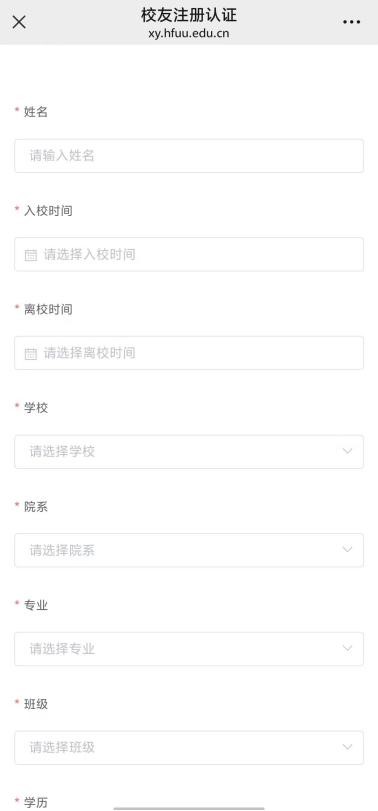Expand the 请选择专业 dropdown

189,649
